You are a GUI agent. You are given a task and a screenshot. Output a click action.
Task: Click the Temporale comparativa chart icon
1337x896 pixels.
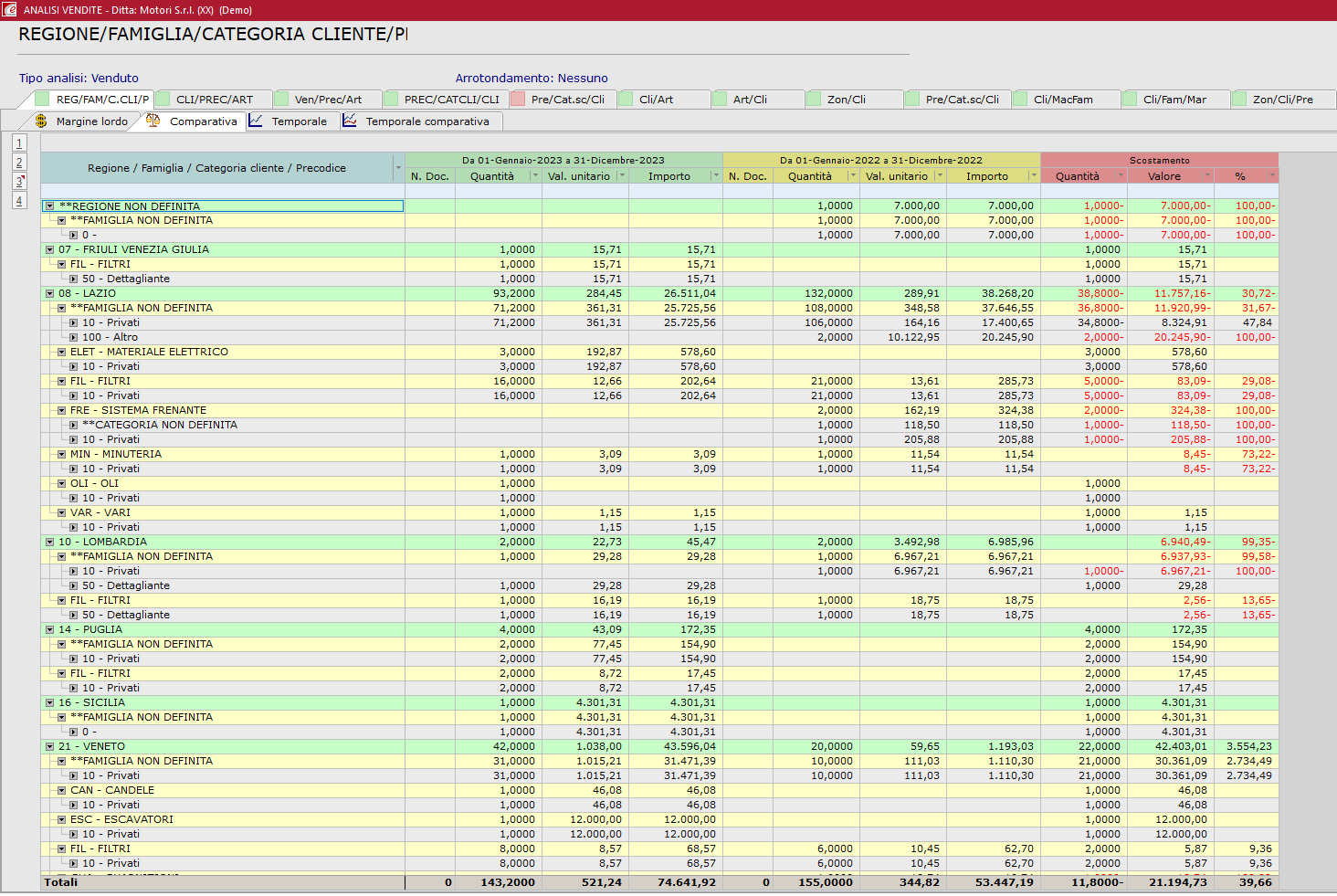(350, 121)
